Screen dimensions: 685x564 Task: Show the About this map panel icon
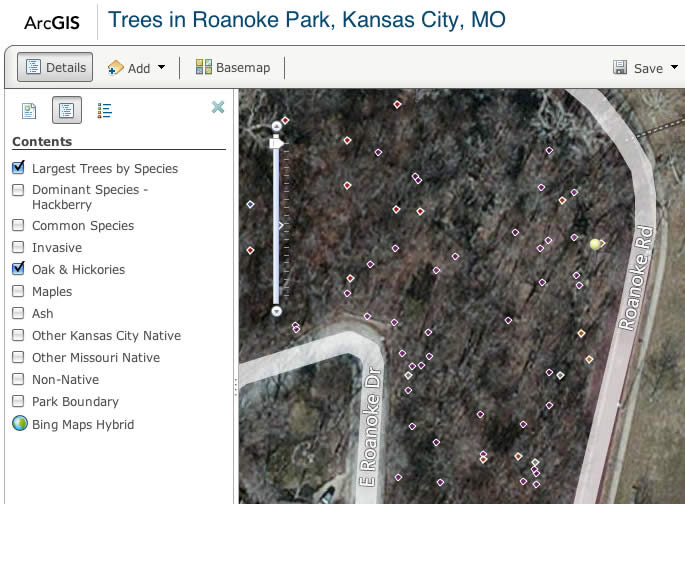pyautogui.click(x=30, y=111)
